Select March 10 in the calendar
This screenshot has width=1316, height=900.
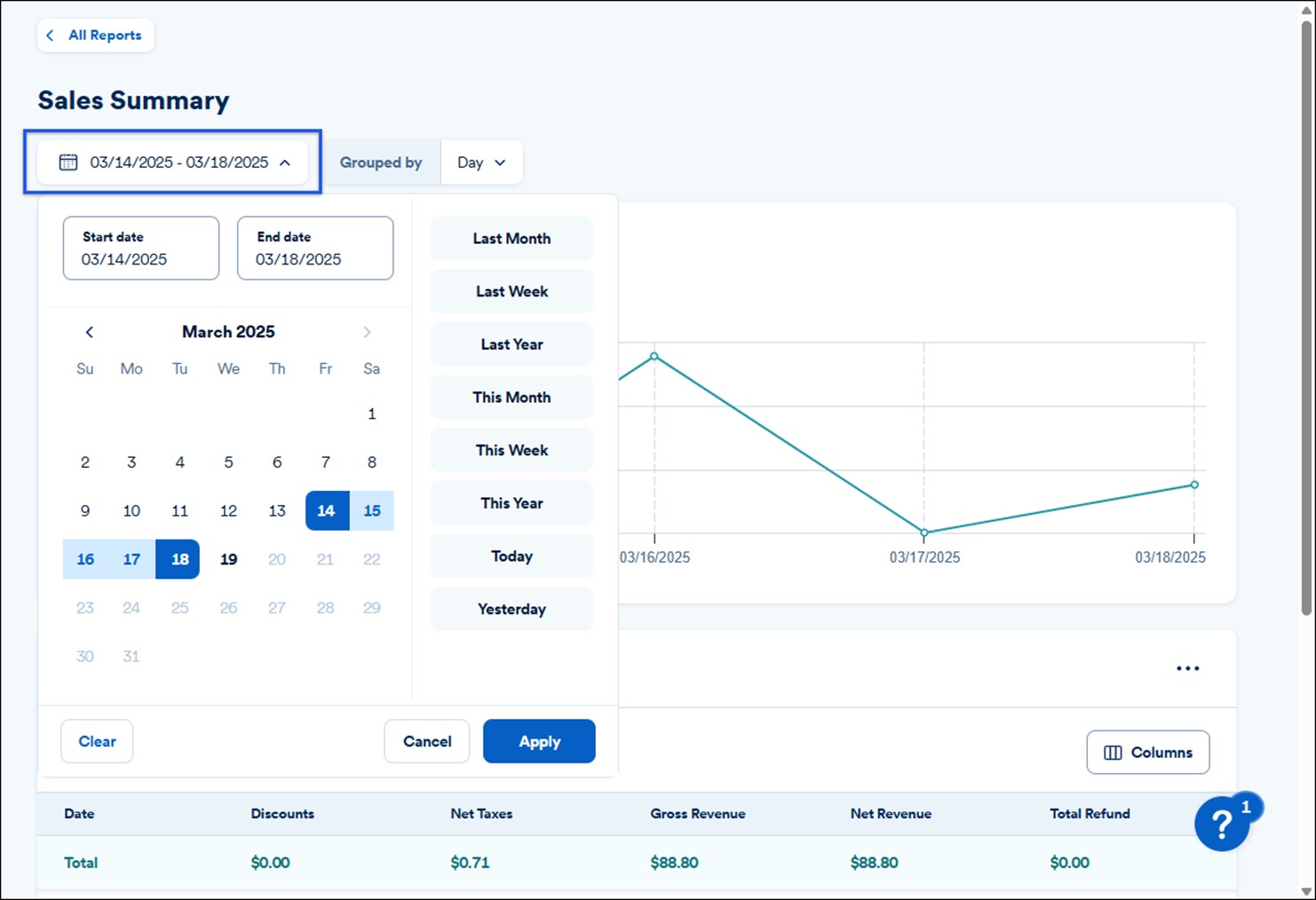pyautogui.click(x=131, y=510)
